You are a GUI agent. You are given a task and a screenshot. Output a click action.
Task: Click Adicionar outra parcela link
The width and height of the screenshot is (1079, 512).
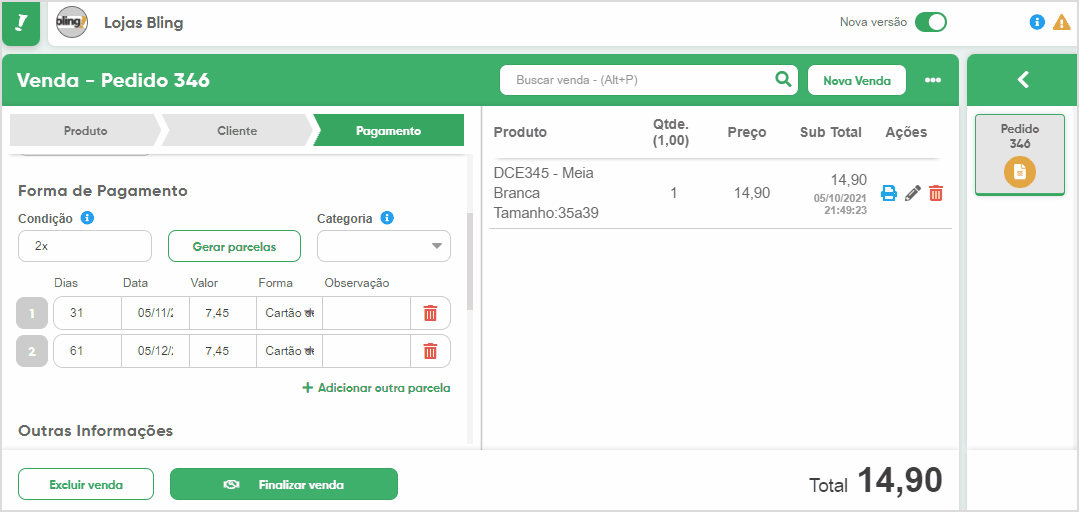tap(376, 388)
